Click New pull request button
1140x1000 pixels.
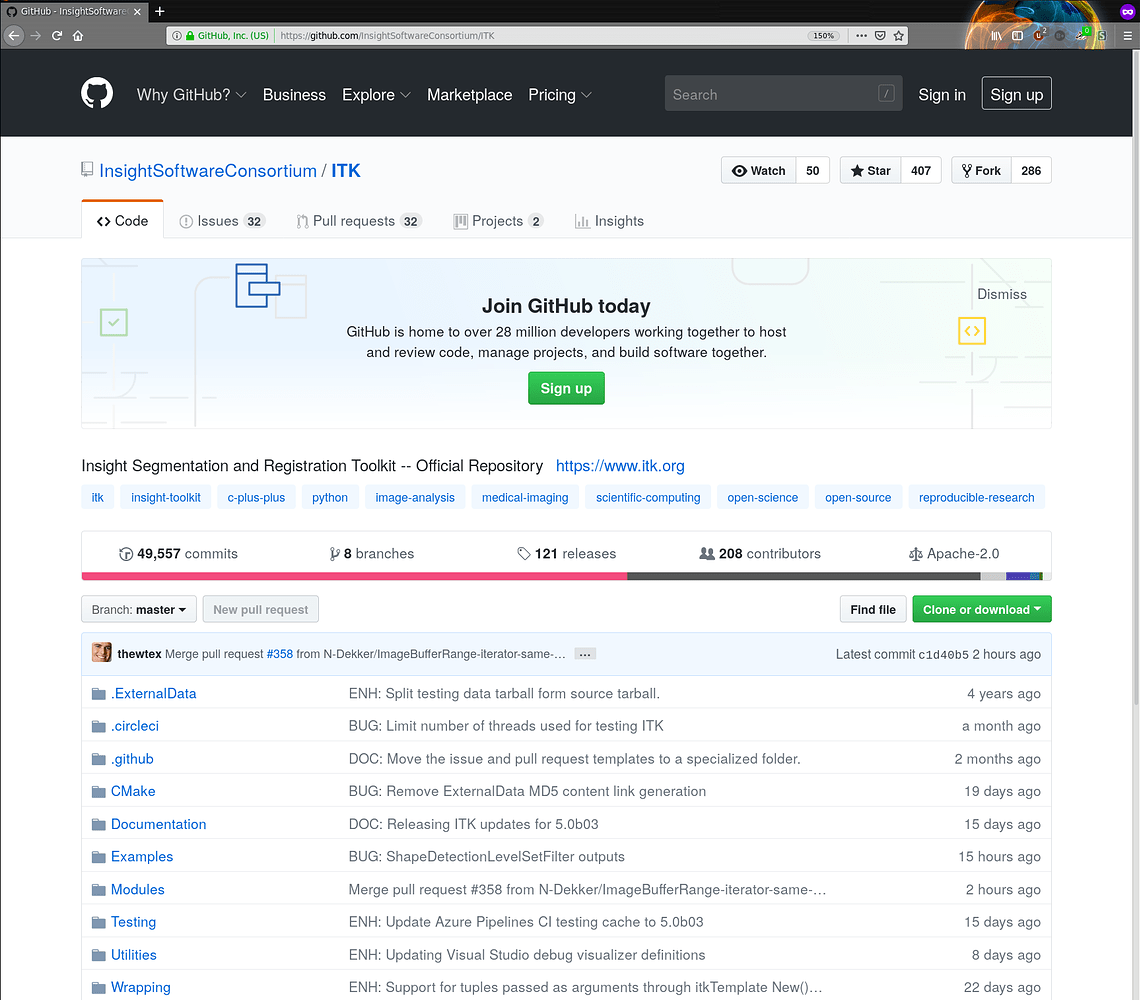pyautogui.click(x=260, y=609)
